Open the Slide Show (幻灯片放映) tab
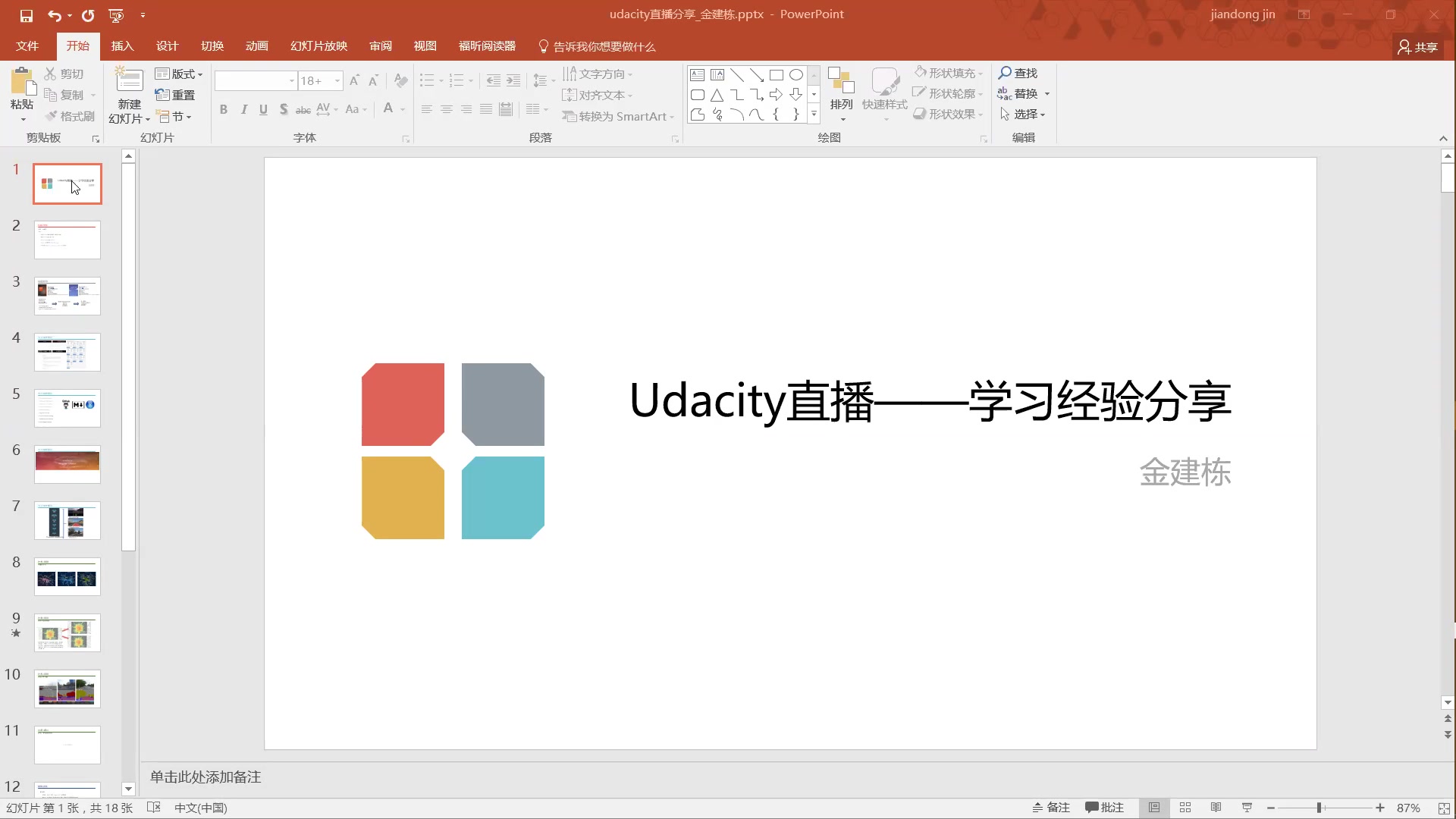 point(318,46)
